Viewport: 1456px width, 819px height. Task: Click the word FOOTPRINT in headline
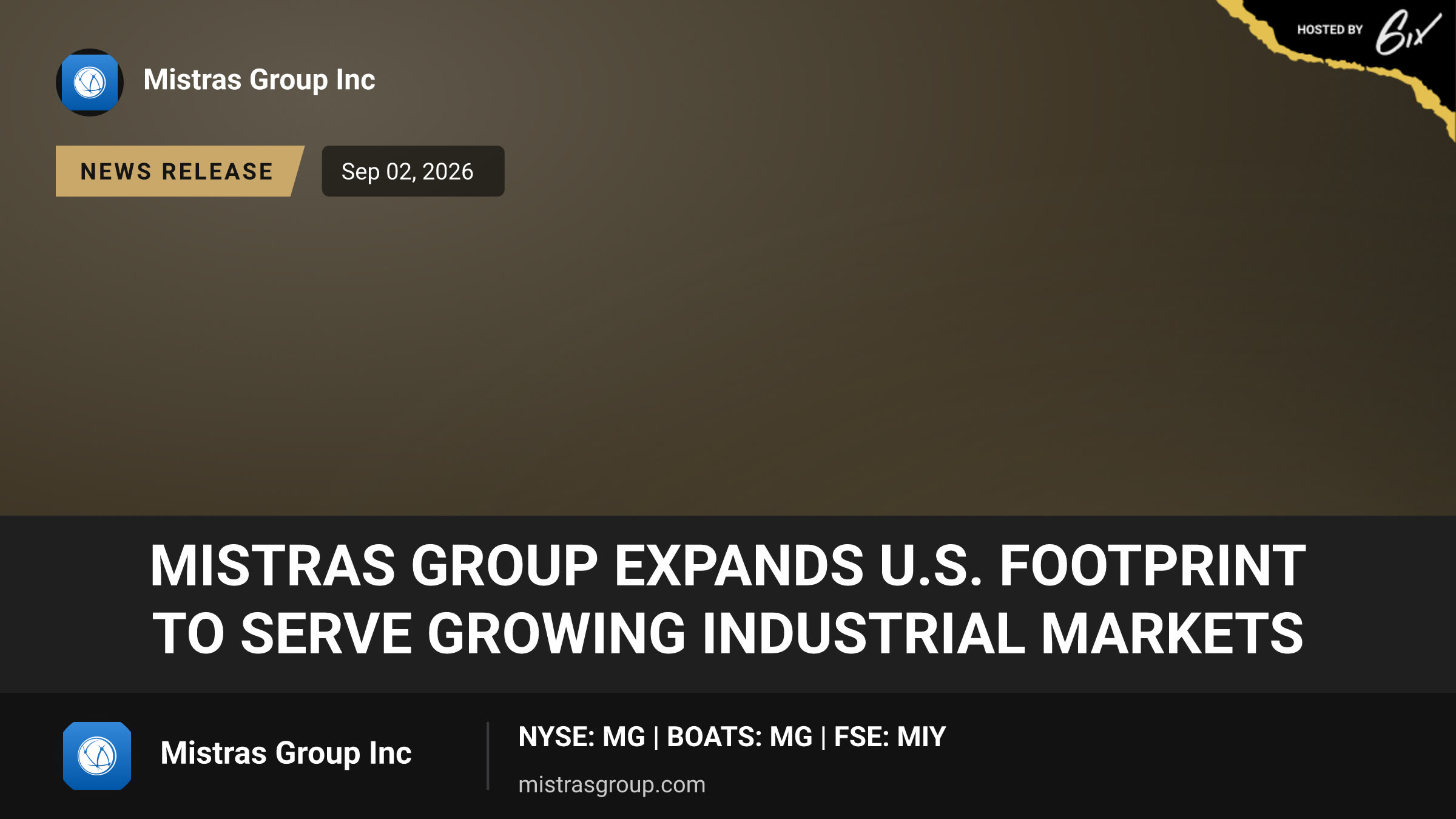tap(1153, 565)
